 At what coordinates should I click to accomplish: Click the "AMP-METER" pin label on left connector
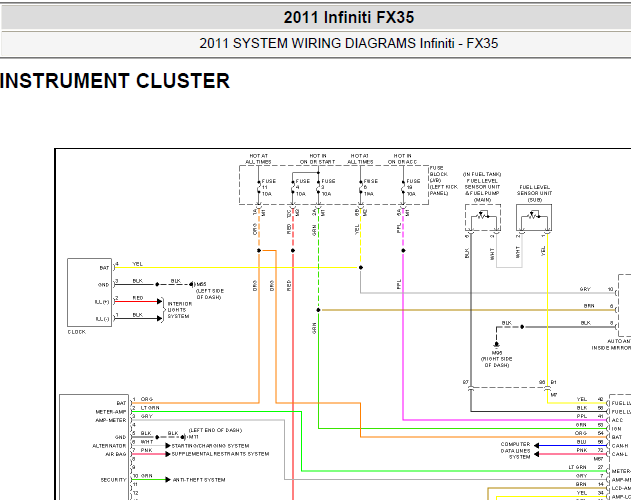[111, 420]
